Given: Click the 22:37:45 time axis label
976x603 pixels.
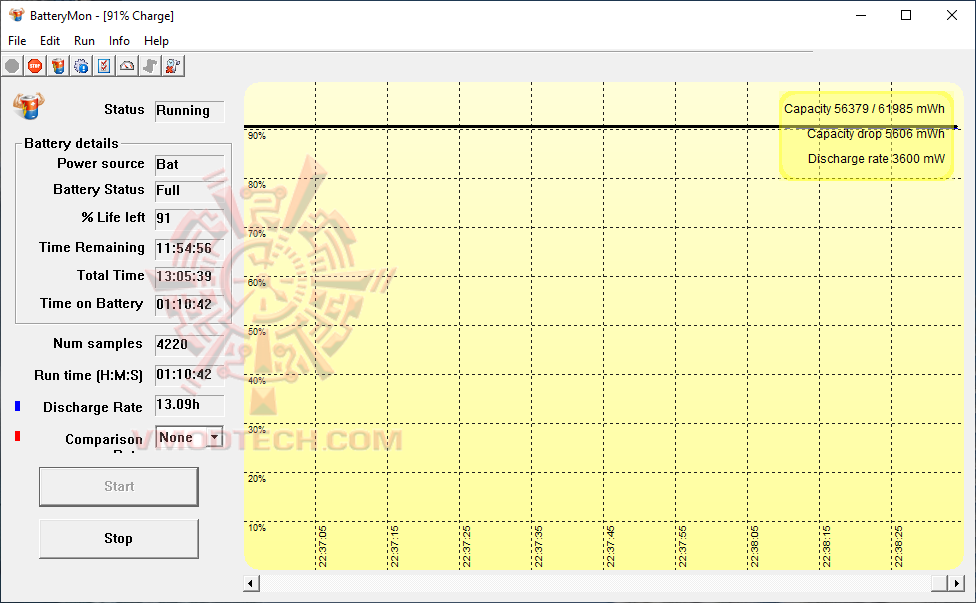Looking at the screenshot, I should (611, 546).
